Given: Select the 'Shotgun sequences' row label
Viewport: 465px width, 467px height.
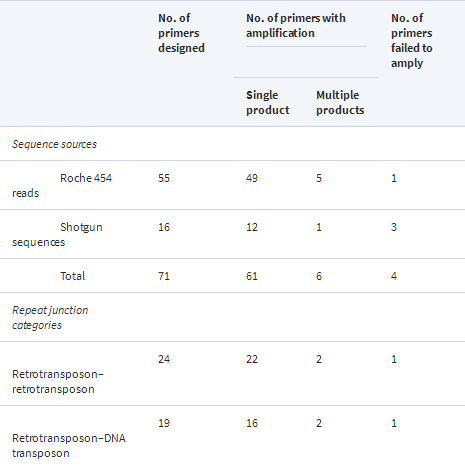Looking at the screenshot, I should click(57, 234).
